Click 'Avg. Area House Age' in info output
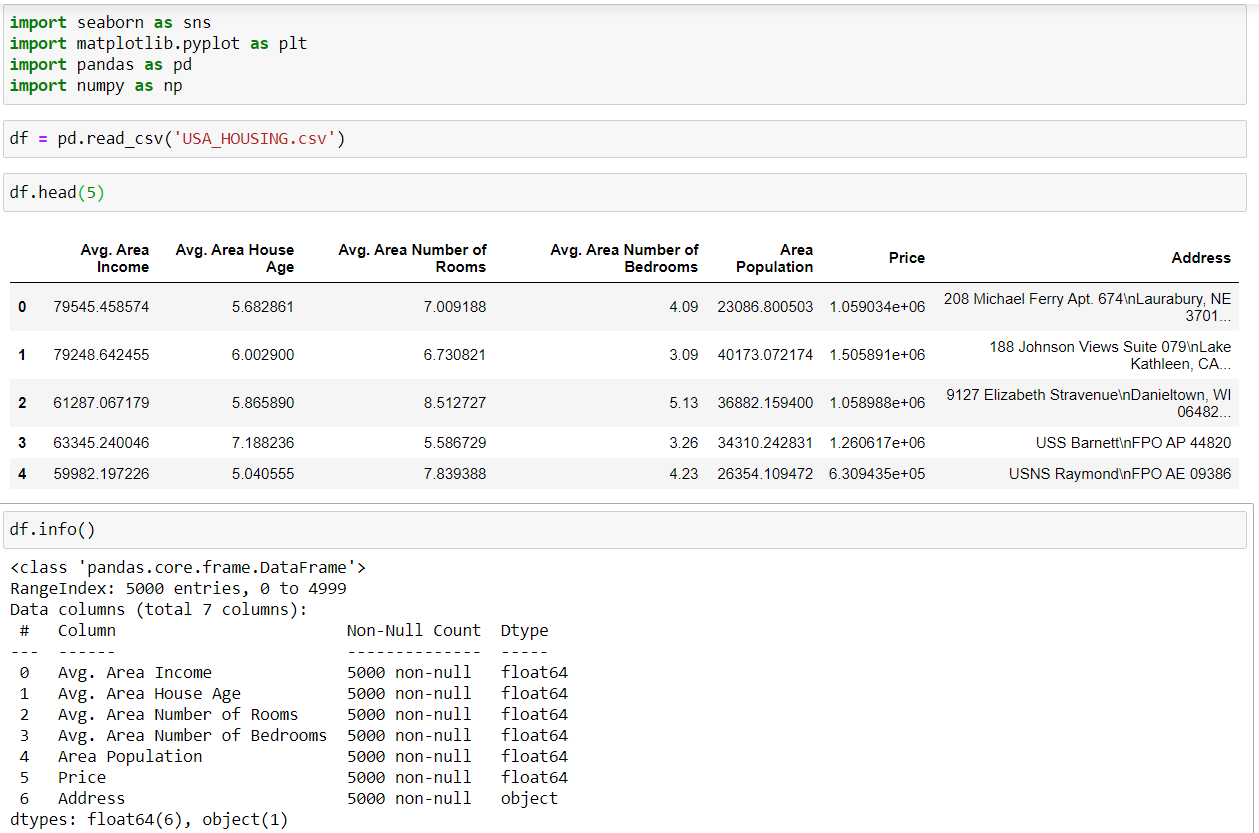 149,693
